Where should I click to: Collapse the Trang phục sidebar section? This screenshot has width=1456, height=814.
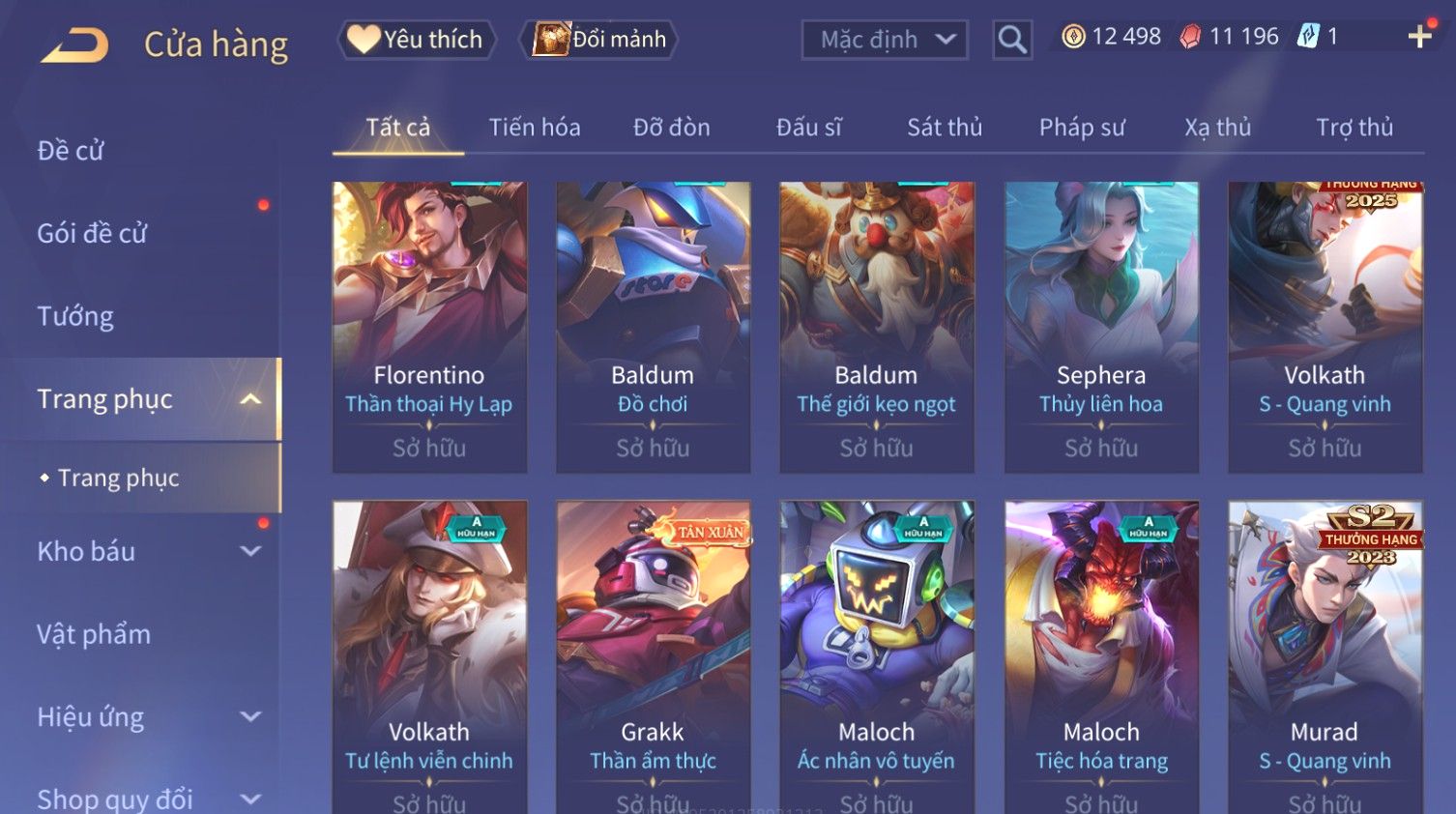[250, 399]
